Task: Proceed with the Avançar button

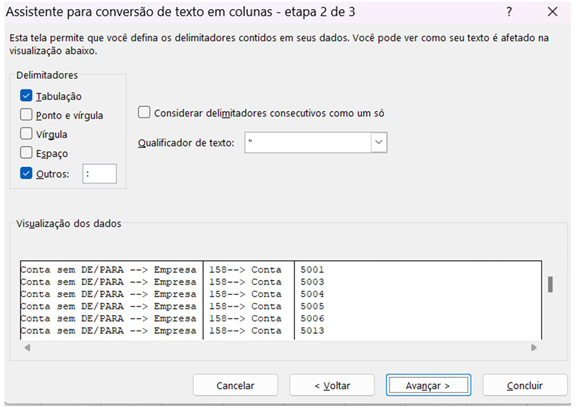Action: click(x=428, y=385)
